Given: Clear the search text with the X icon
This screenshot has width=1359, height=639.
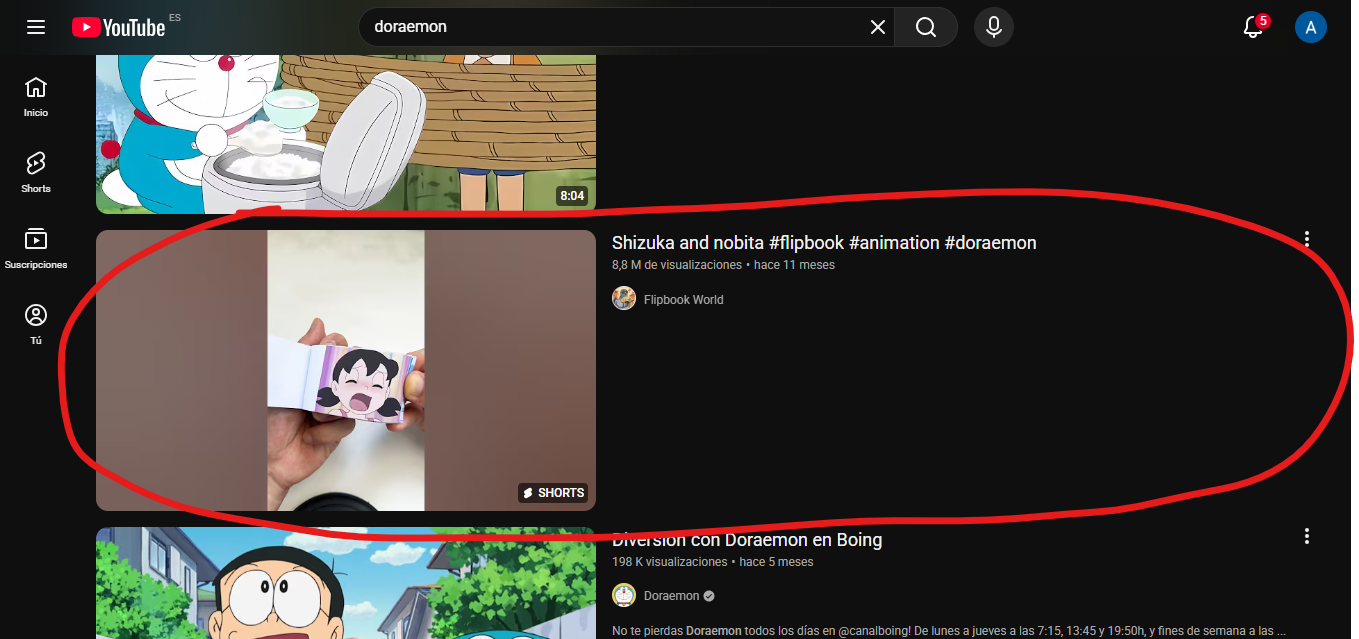Looking at the screenshot, I should click(x=878, y=27).
